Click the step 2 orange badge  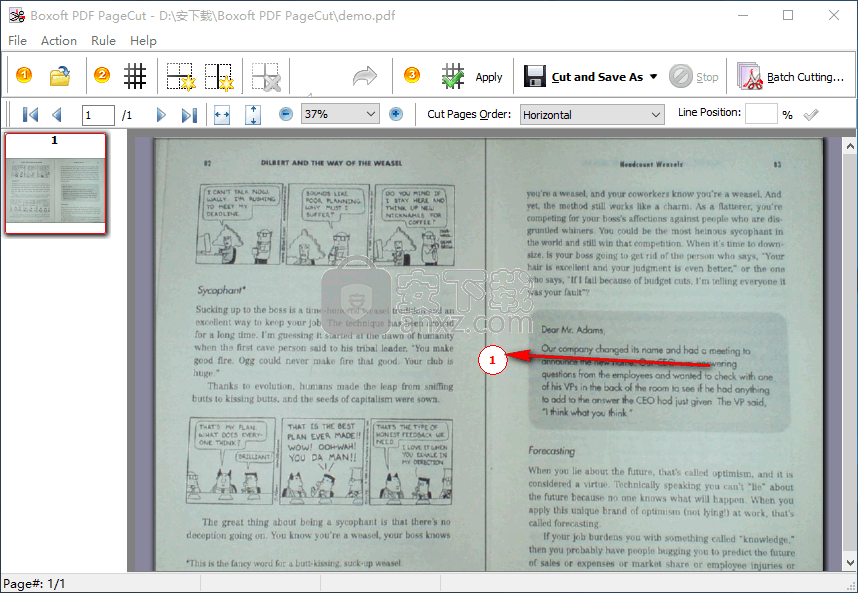102,75
